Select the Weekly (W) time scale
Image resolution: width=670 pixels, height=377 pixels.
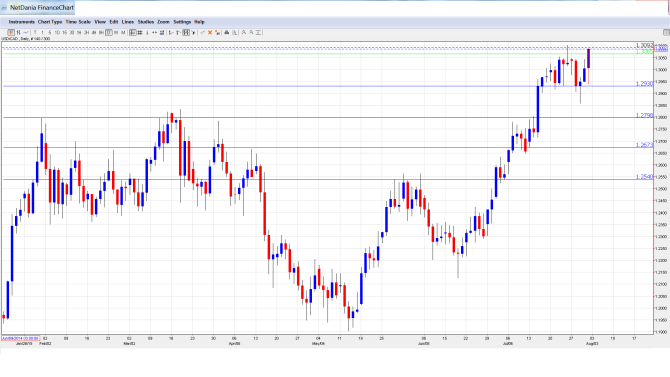[116, 32]
